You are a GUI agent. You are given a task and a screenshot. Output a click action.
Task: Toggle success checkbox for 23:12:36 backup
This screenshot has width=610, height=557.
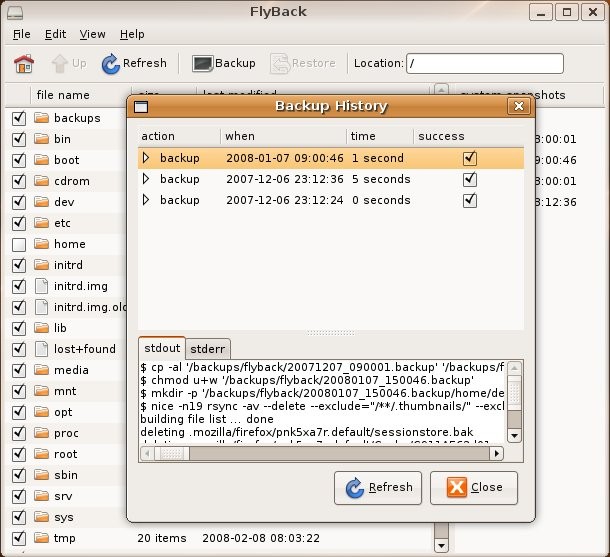(x=470, y=179)
